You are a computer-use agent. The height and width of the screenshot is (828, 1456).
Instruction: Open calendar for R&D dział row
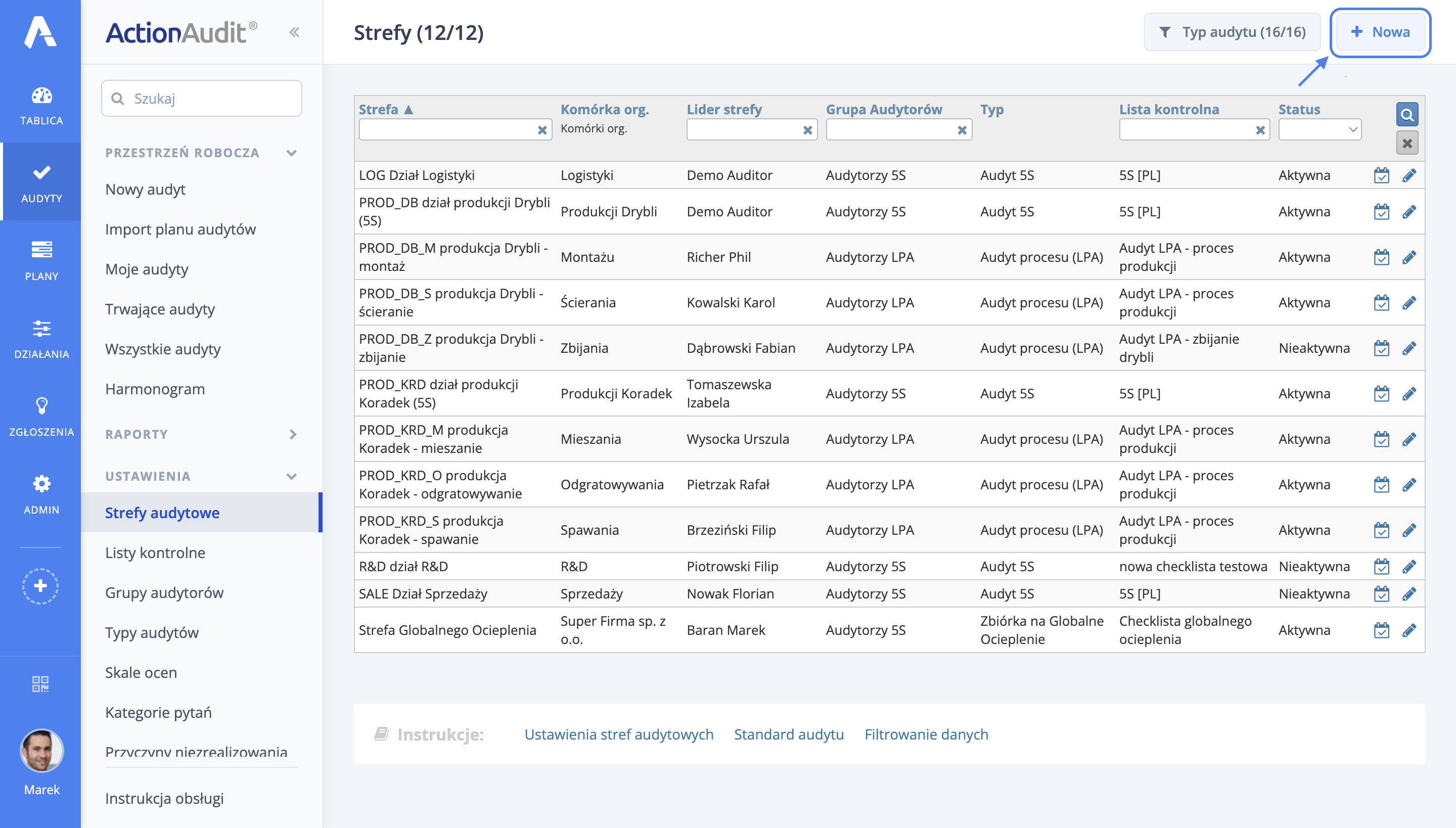(1382, 566)
